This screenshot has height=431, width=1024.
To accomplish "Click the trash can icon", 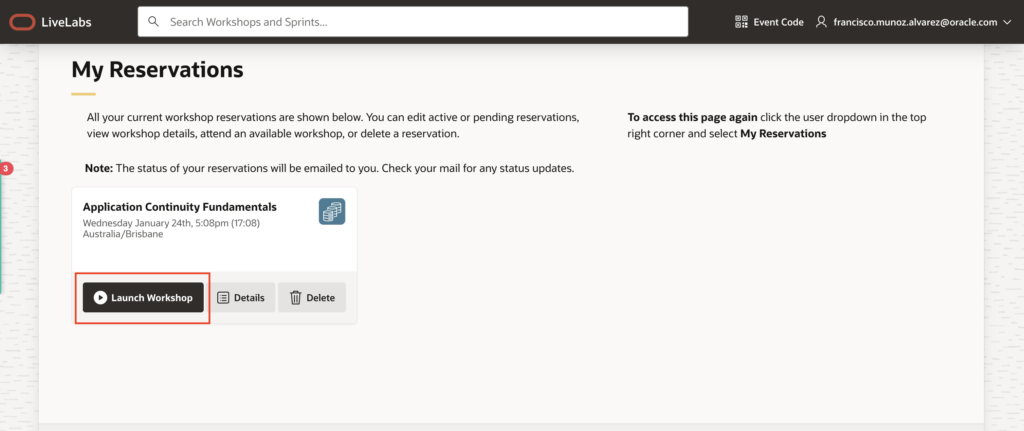I will point(295,298).
